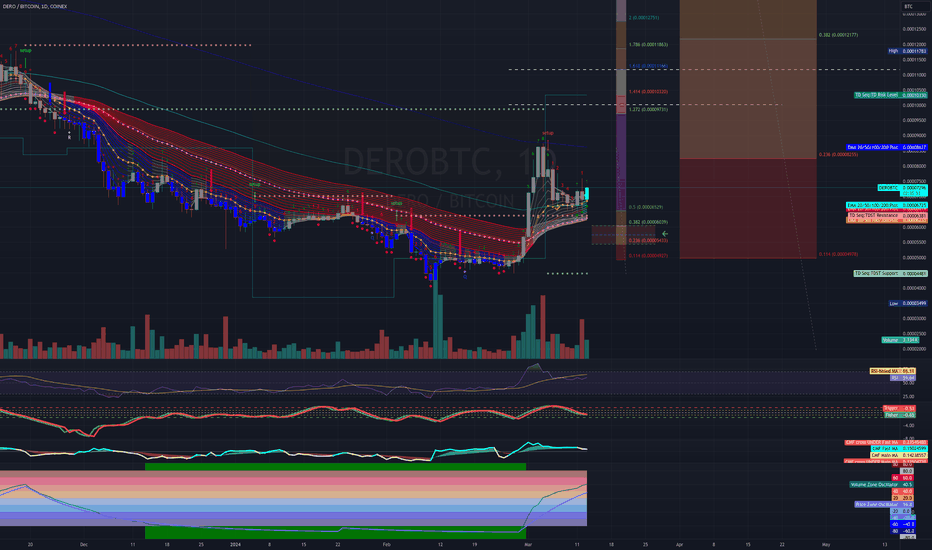Click the Price Zone Oscillator label

tap(884, 504)
